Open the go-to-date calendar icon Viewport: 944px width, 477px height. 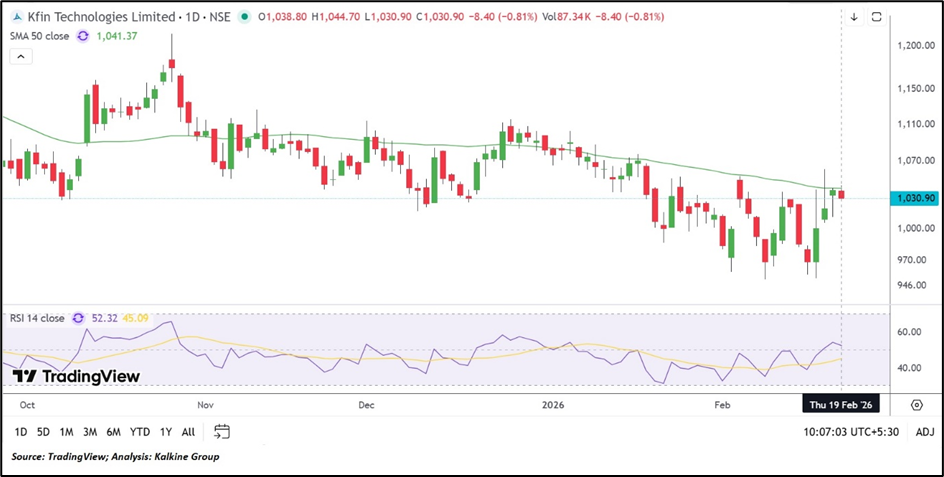[x=222, y=432]
